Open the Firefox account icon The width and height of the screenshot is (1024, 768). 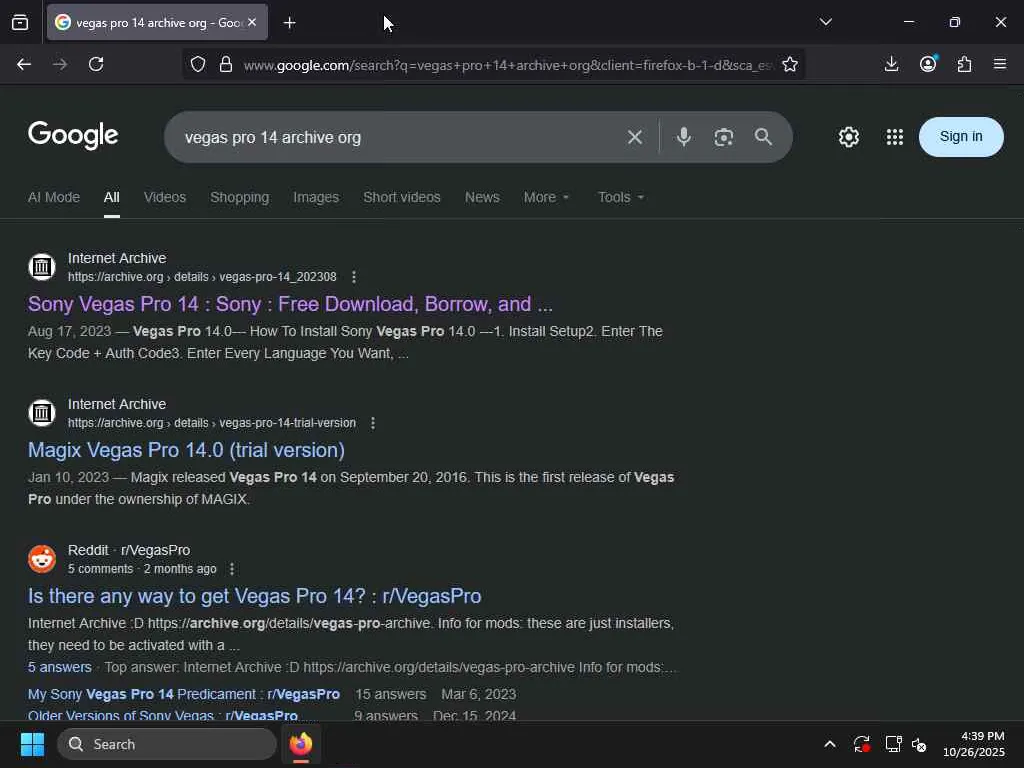tap(928, 64)
